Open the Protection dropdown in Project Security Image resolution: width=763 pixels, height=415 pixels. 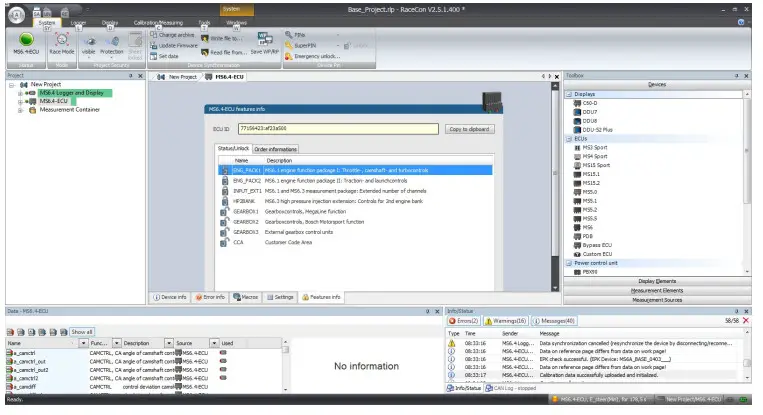[x=112, y=55]
